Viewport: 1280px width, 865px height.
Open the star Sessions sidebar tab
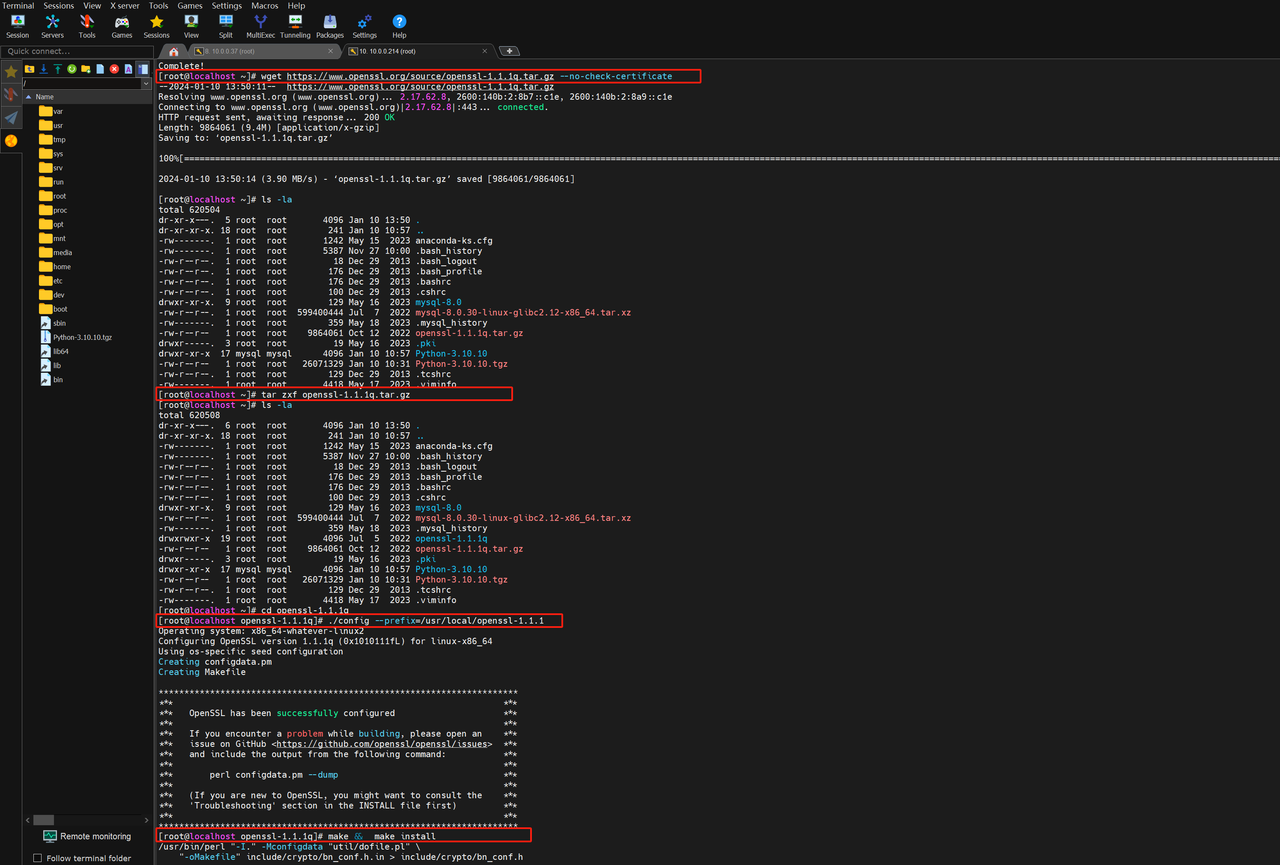pyautogui.click(x=11, y=72)
